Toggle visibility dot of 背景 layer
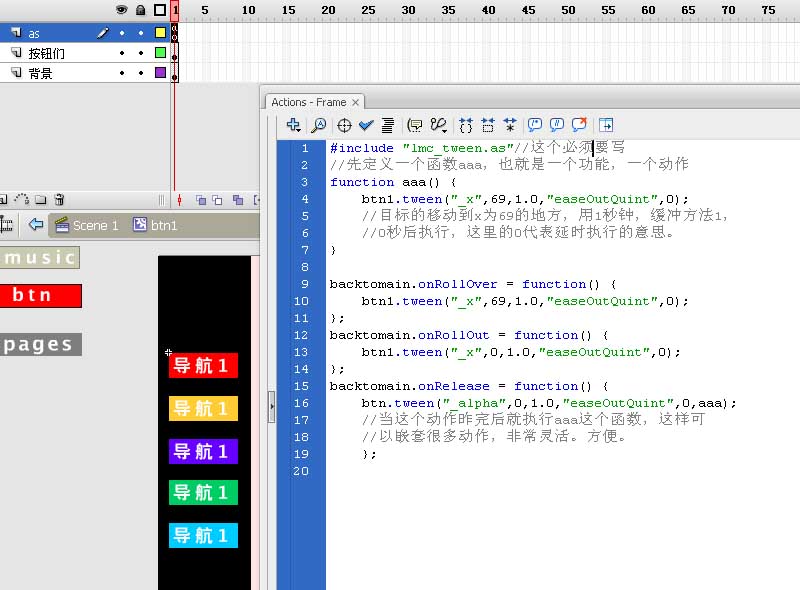Screen dimensions: 800x590 [x=122, y=73]
